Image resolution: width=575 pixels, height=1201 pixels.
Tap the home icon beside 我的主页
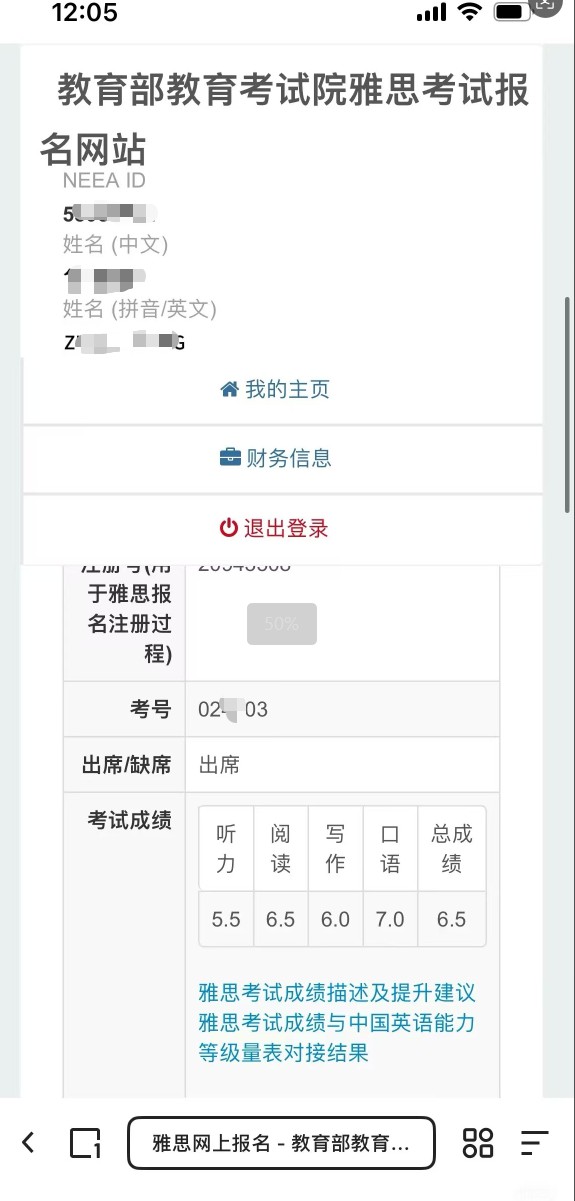coord(230,389)
